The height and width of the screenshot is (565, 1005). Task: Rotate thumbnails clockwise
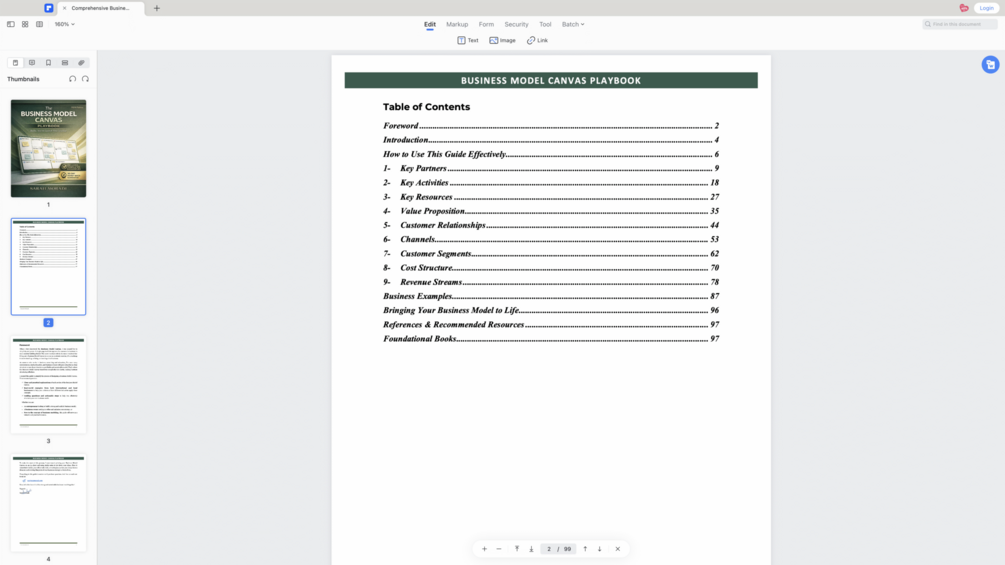tap(85, 79)
